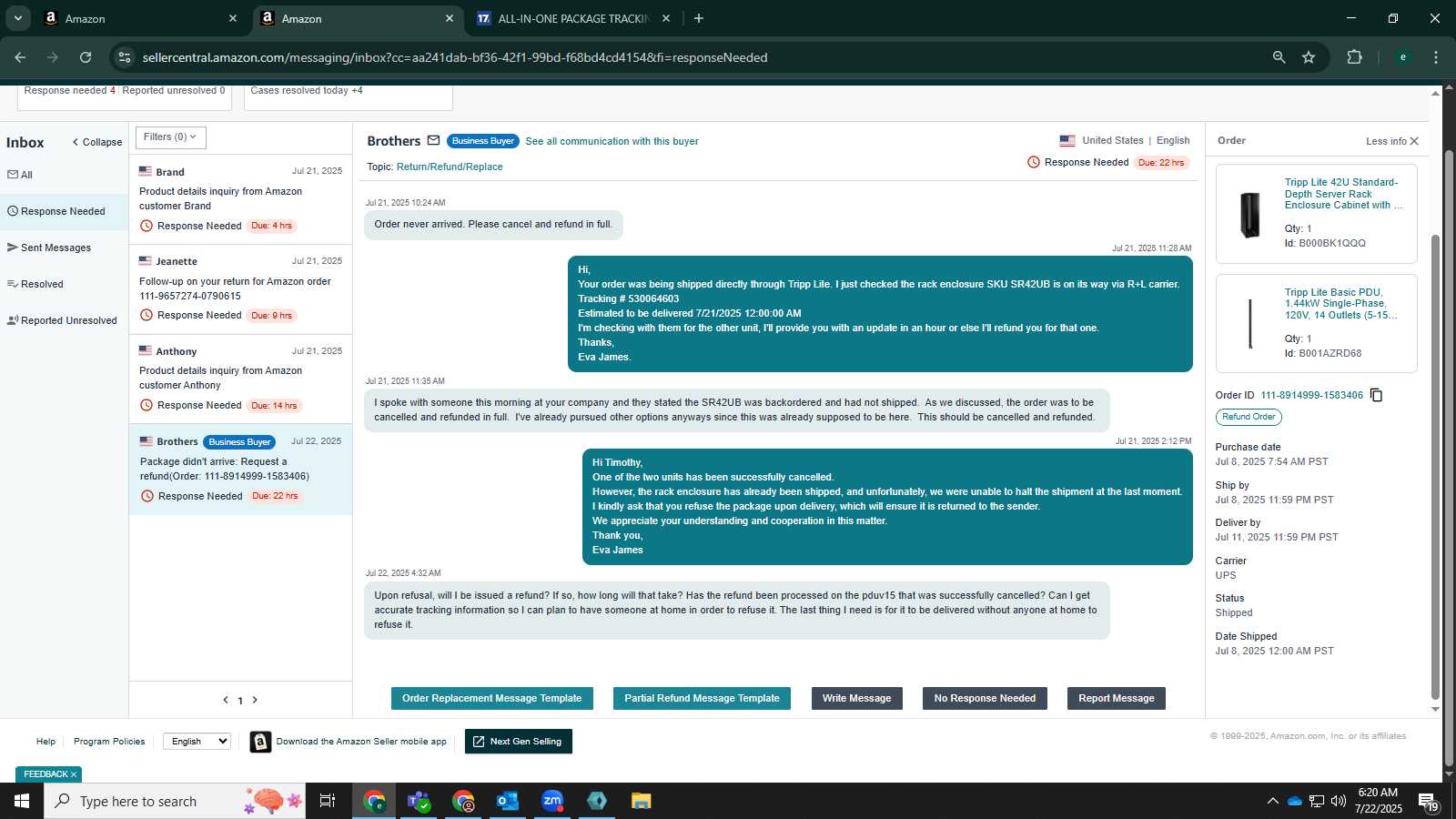Open a new browser tab
Viewport: 1456px width, 819px height.
point(698,18)
